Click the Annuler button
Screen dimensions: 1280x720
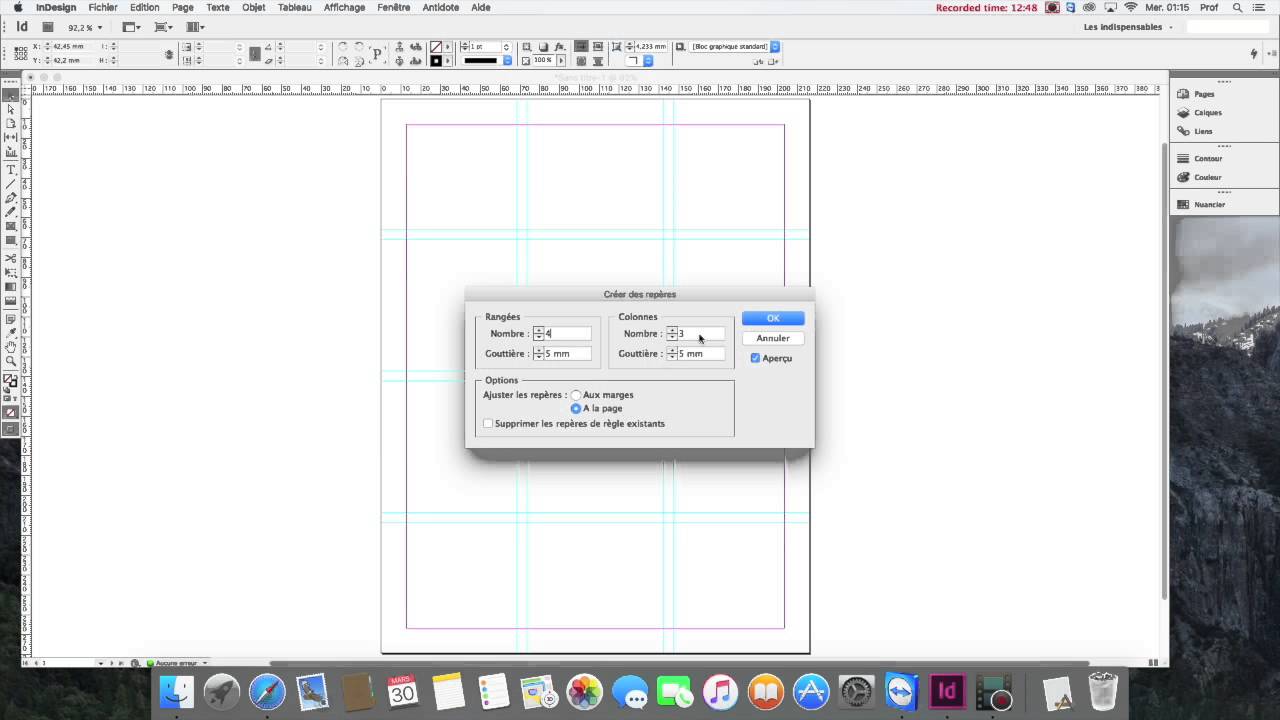(773, 338)
